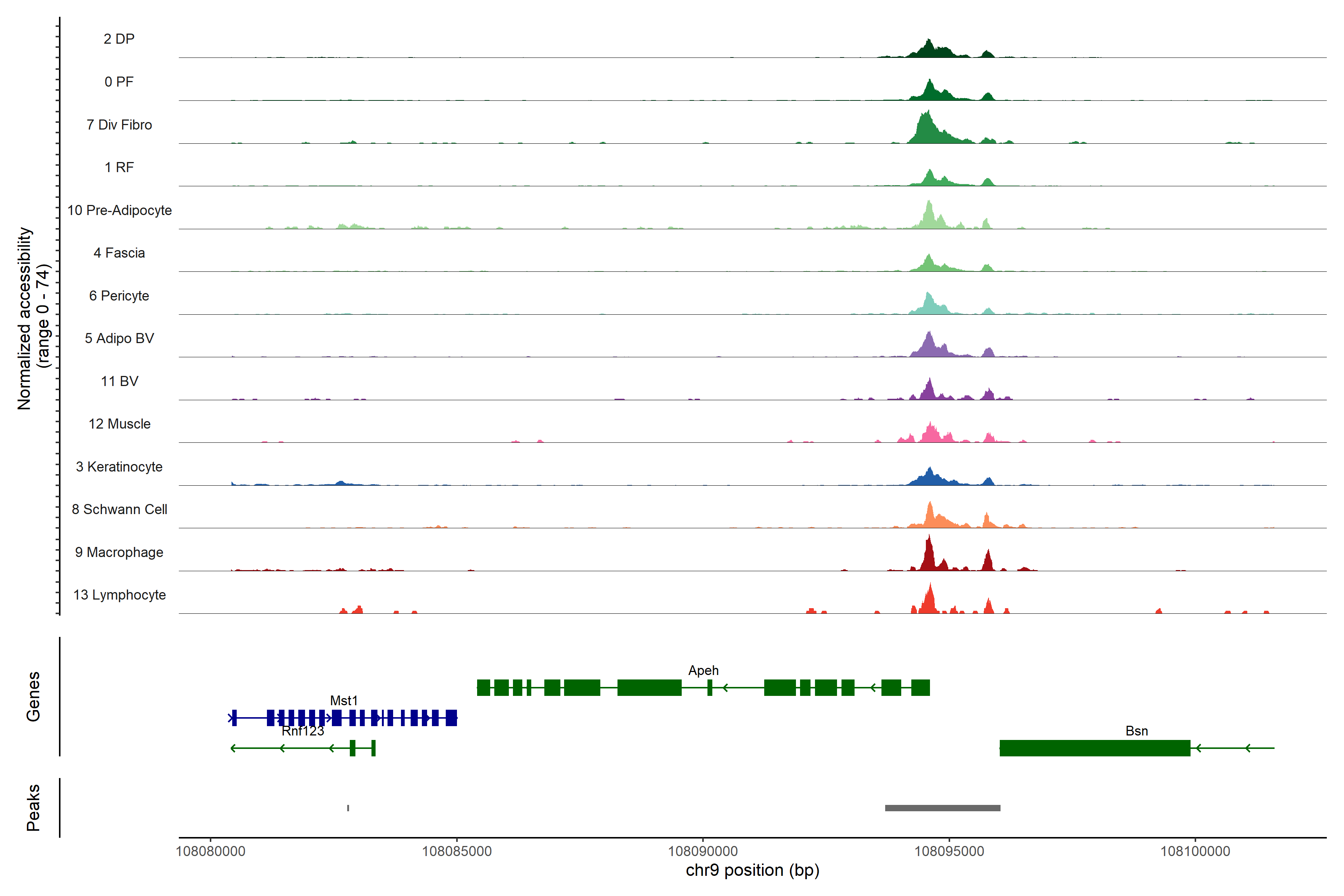Image resolution: width=1344 pixels, height=896 pixels.
Task: Click the wide gray peak bar
Action: pos(942,808)
